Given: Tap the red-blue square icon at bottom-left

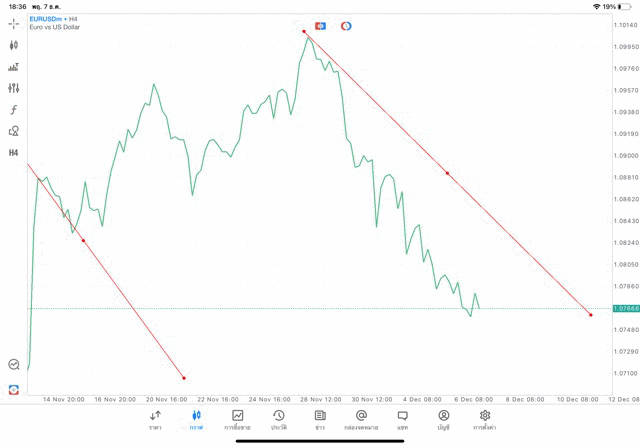Looking at the screenshot, I should [x=14, y=389].
